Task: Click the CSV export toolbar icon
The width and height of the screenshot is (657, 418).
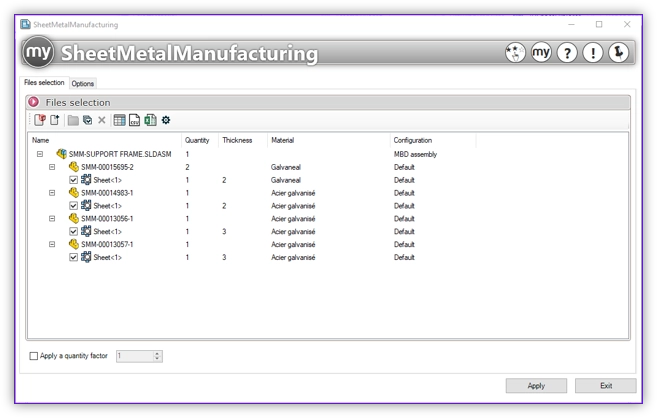Action: click(135, 120)
